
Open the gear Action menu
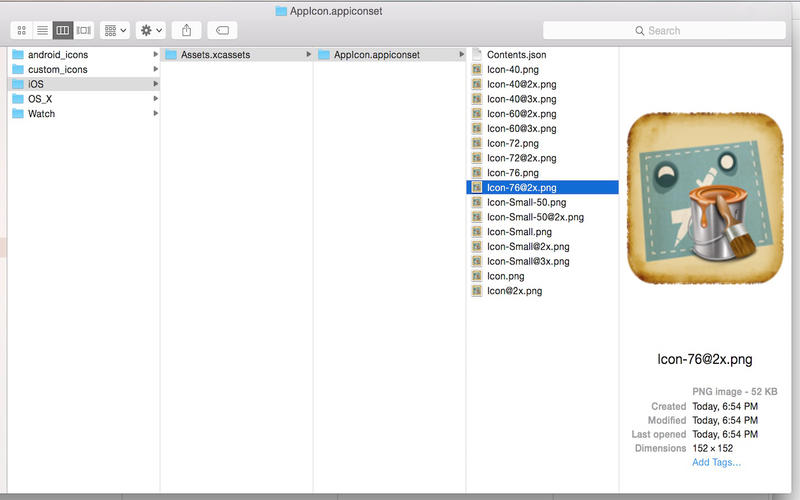point(151,31)
